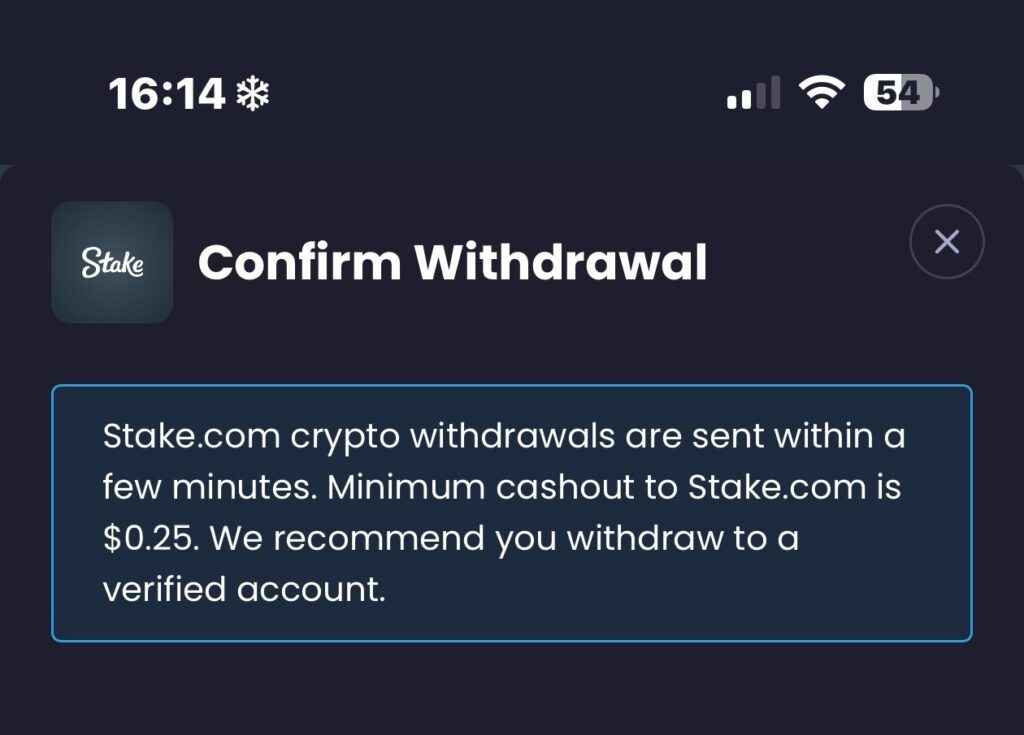1024x735 pixels.
Task: Tap the Wi-Fi status icon
Action: 820,94
